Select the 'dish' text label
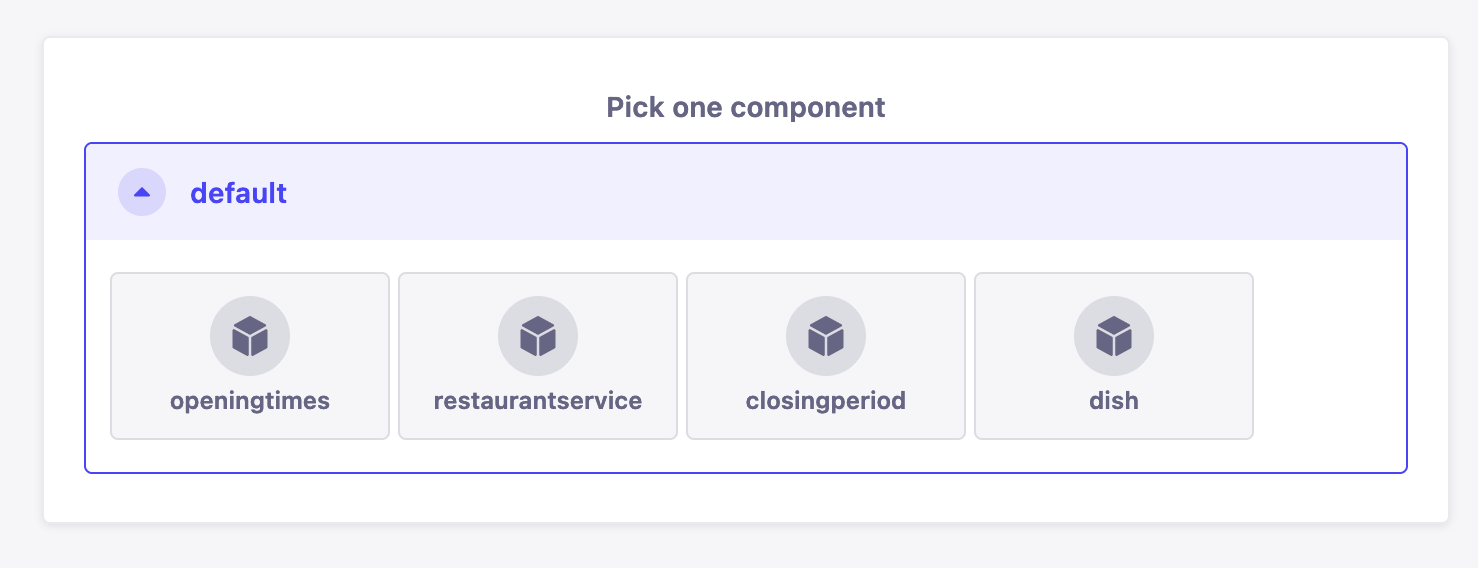Image resolution: width=1478 pixels, height=568 pixels. pyautogui.click(x=1114, y=401)
